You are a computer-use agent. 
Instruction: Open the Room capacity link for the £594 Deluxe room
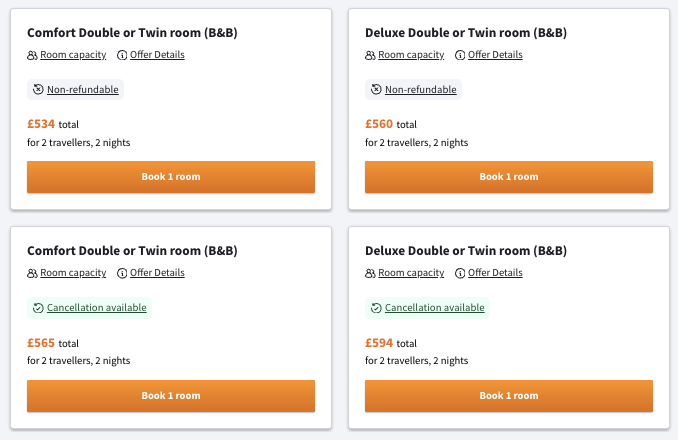411,273
